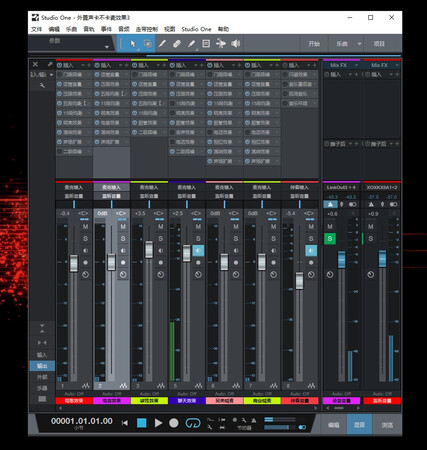Viewport: 427px width, 450px height.
Task: Open the parameter dropdown arrow at the toolbar's left
Action: [x=107, y=47]
